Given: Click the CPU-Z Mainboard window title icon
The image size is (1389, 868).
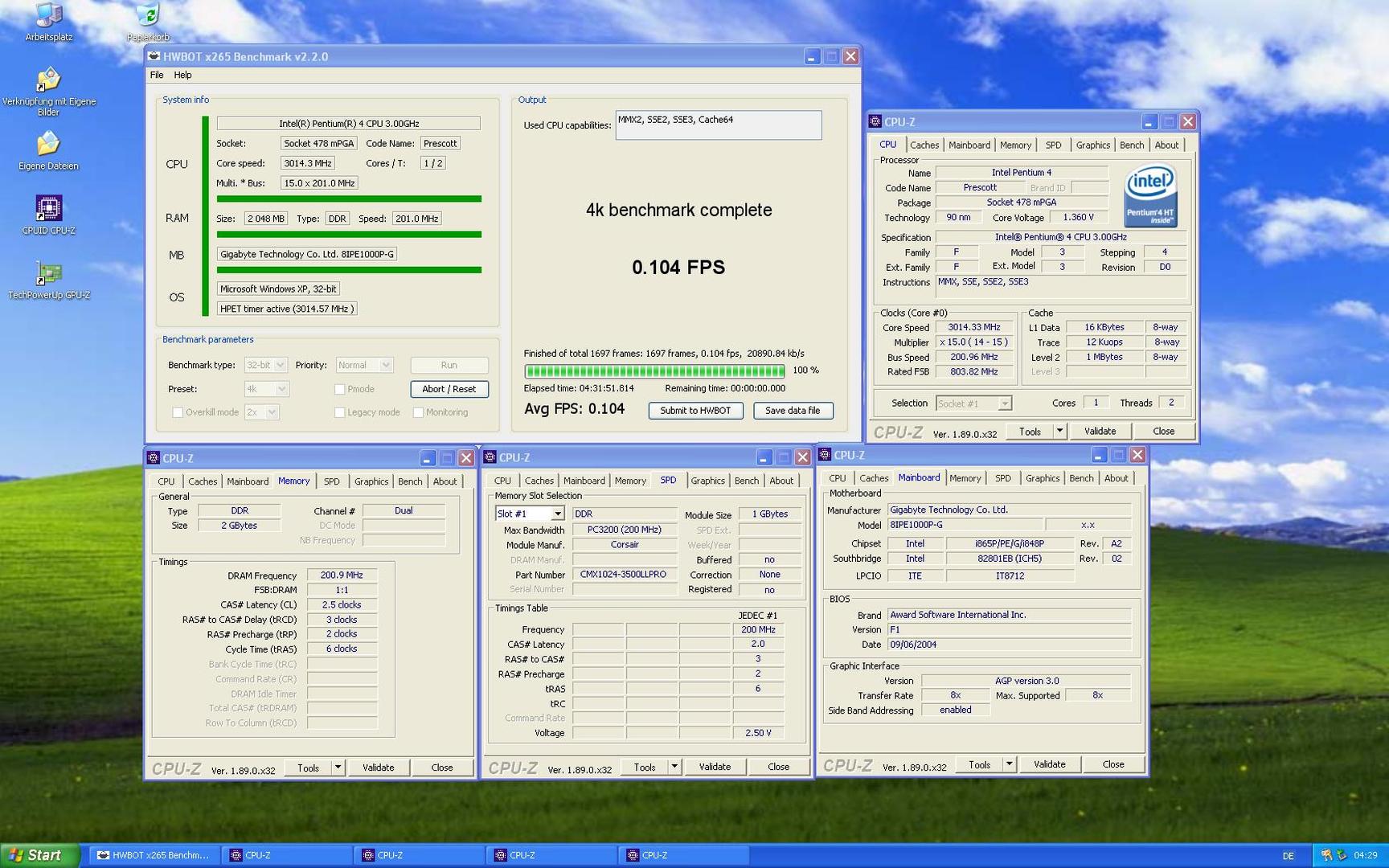Looking at the screenshot, I should point(825,455).
